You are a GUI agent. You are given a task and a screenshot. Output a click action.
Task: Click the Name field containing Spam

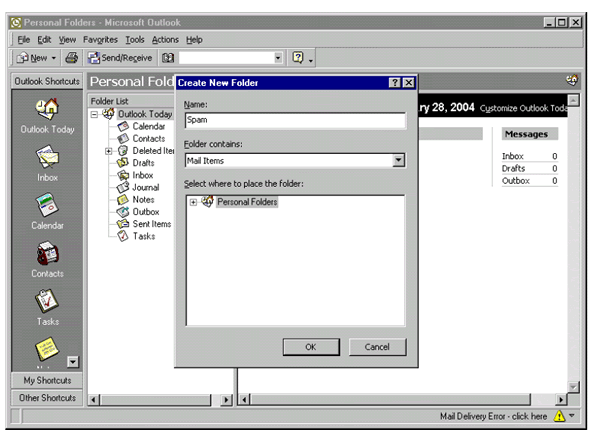coord(295,120)
